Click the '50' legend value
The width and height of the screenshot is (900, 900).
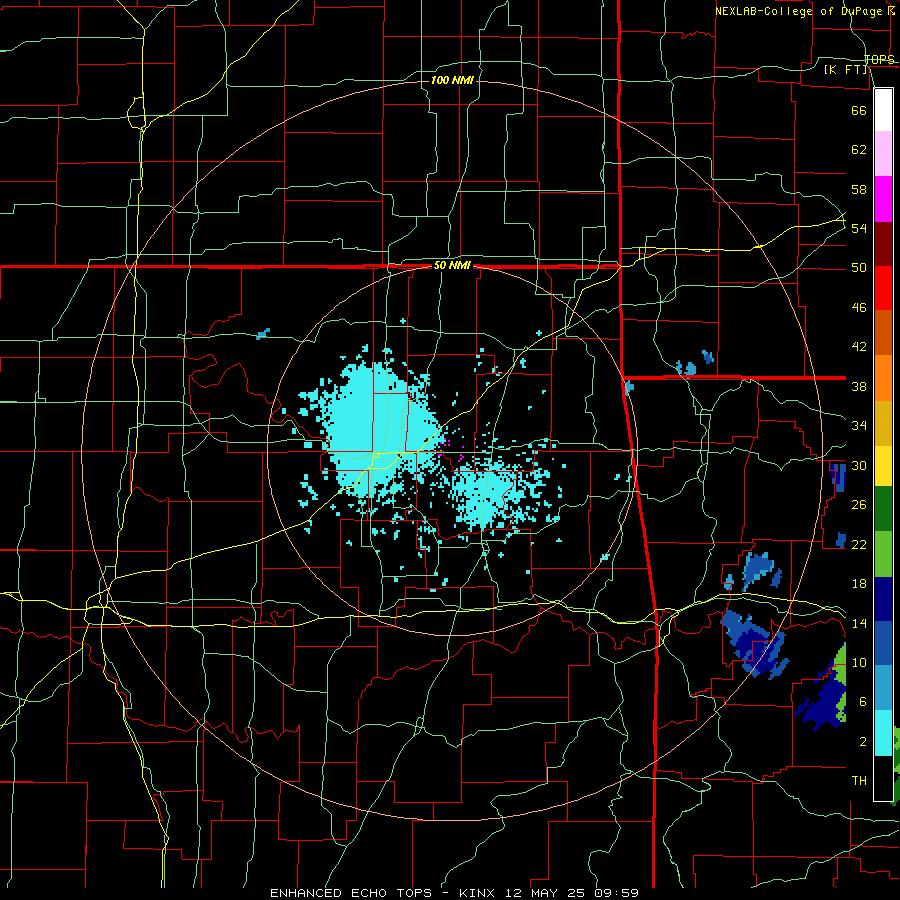859,268
